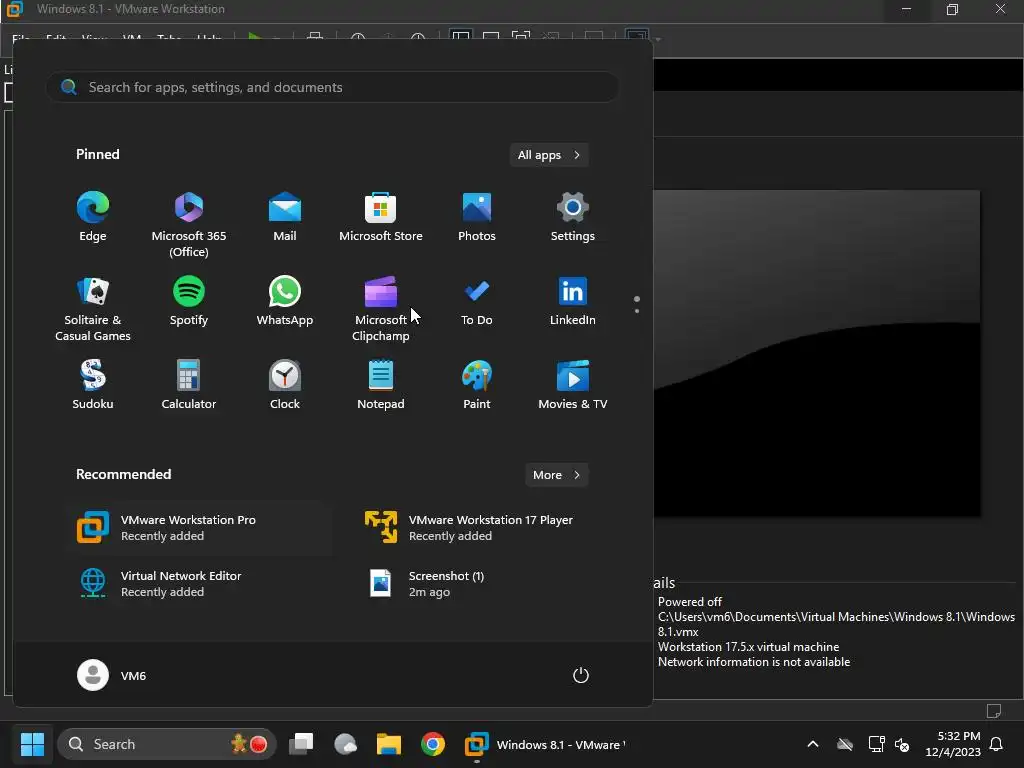Launch Notepad from pinned apps
1024x768 pixels.
tap(381, 385)
